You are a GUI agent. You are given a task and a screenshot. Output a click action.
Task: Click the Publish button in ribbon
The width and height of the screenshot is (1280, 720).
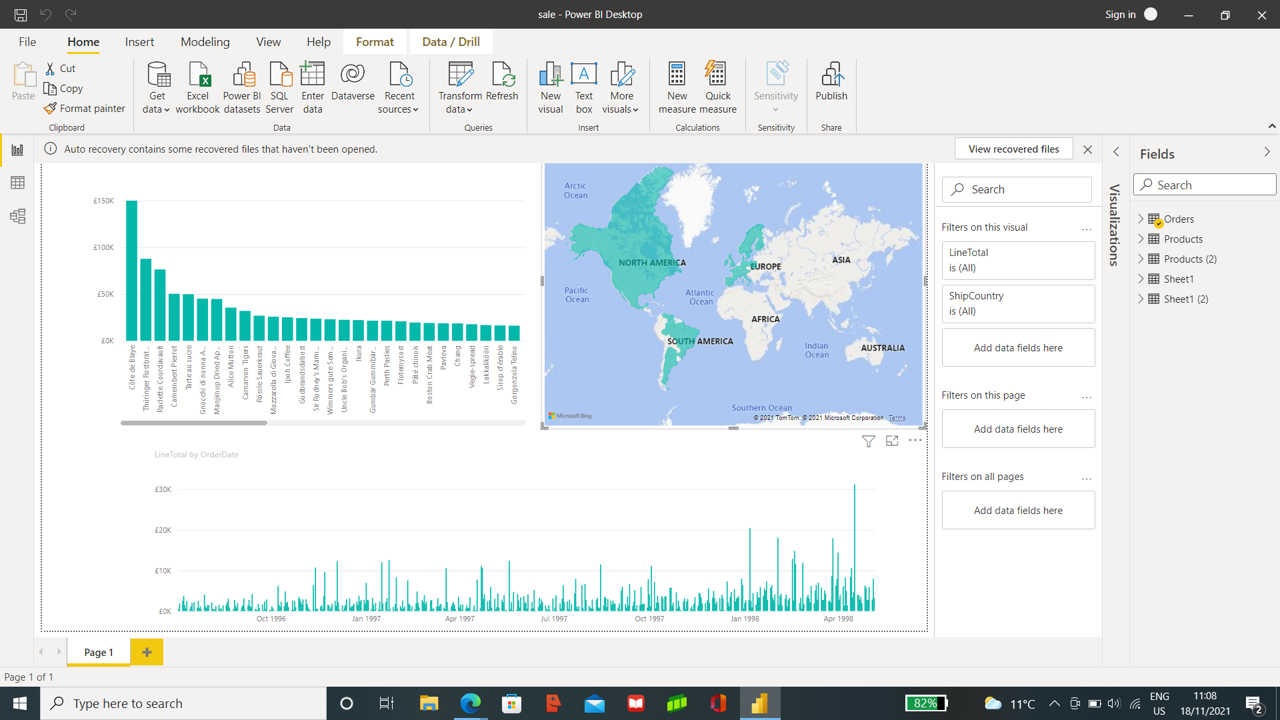click(831, 82)
